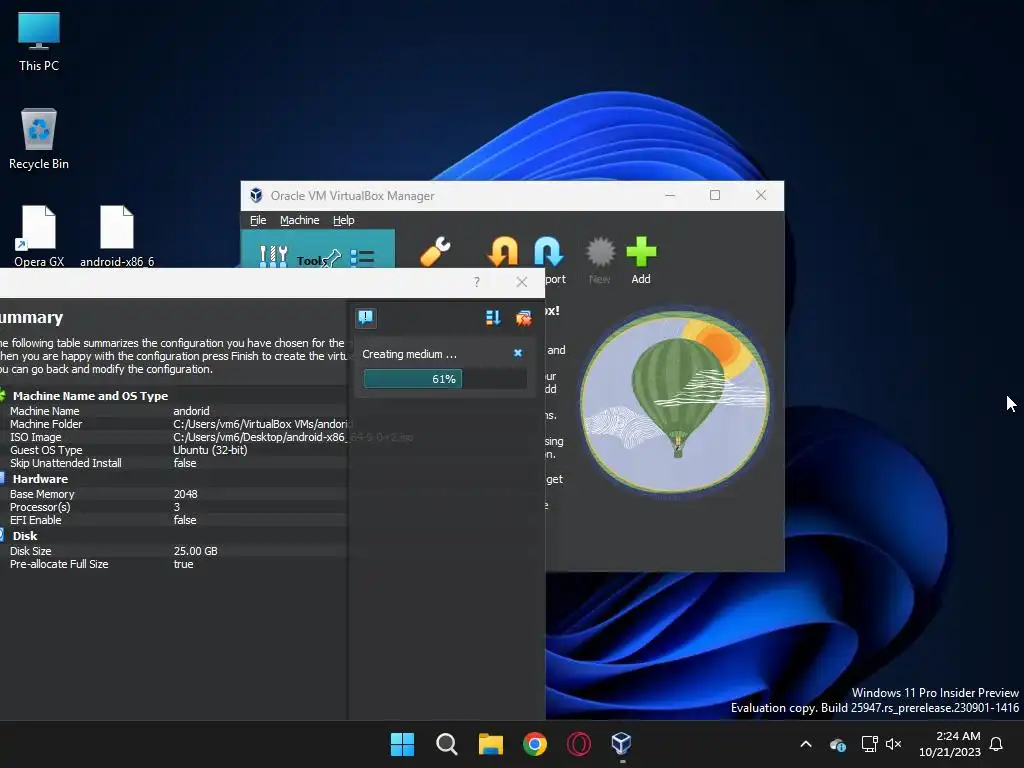Click the Creating medium notification text
This screenshot has width=1024, height=768.
click(x=409, y=354)
